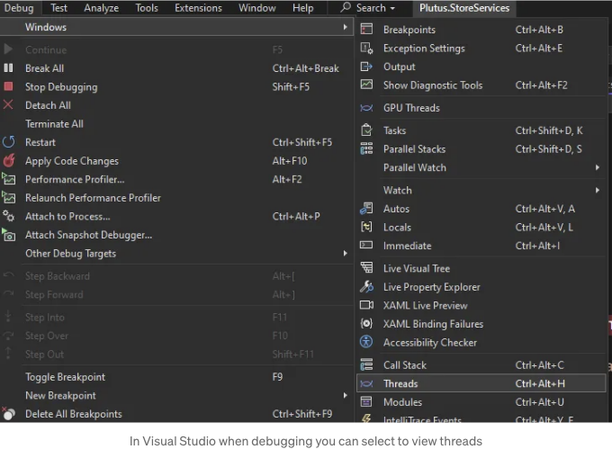
Task: Select Toggle Breakpoint menu entry
Action: point(65,377)
